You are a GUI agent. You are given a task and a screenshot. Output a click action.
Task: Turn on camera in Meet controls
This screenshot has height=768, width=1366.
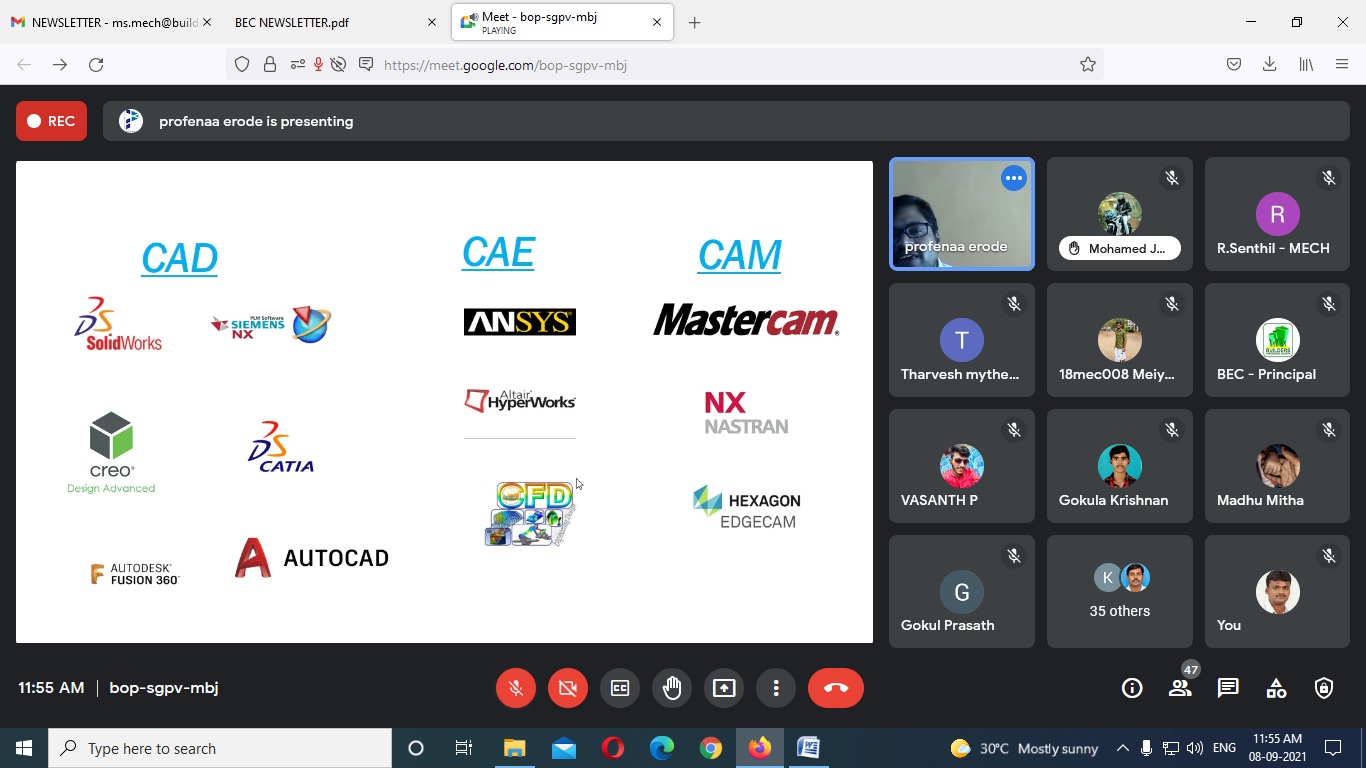(x=568, y=688)
